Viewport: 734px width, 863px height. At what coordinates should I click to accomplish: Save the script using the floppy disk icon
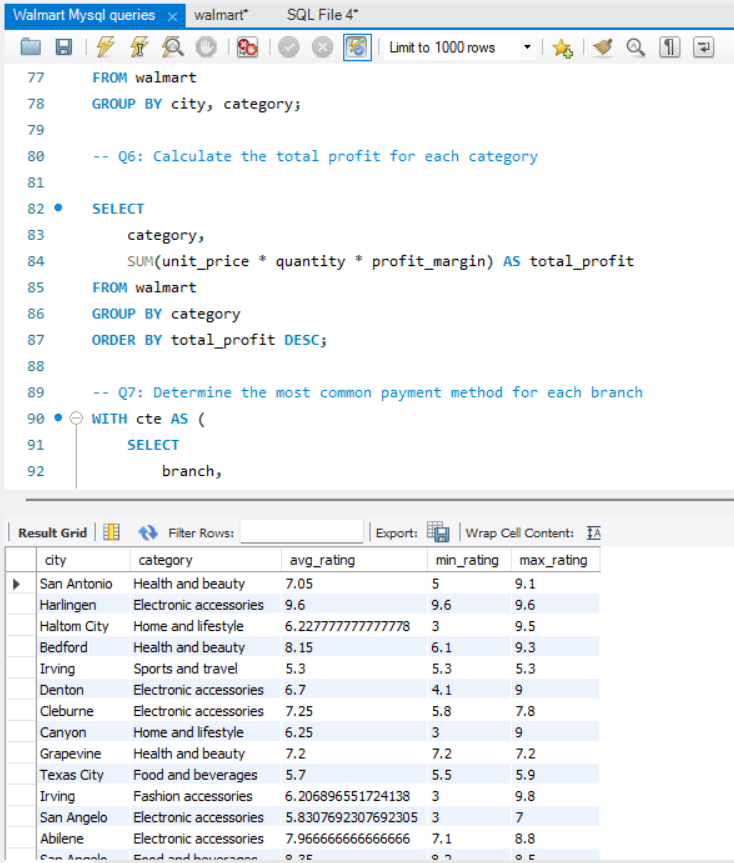click(x=63, y=47)
